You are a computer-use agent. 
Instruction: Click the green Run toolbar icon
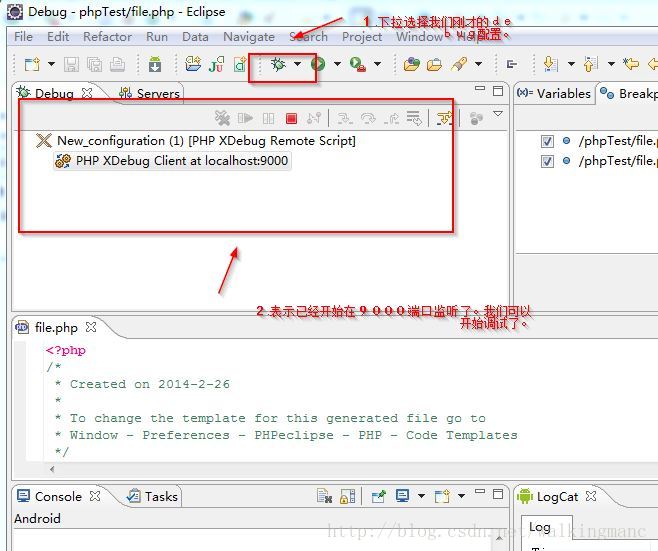318,64
